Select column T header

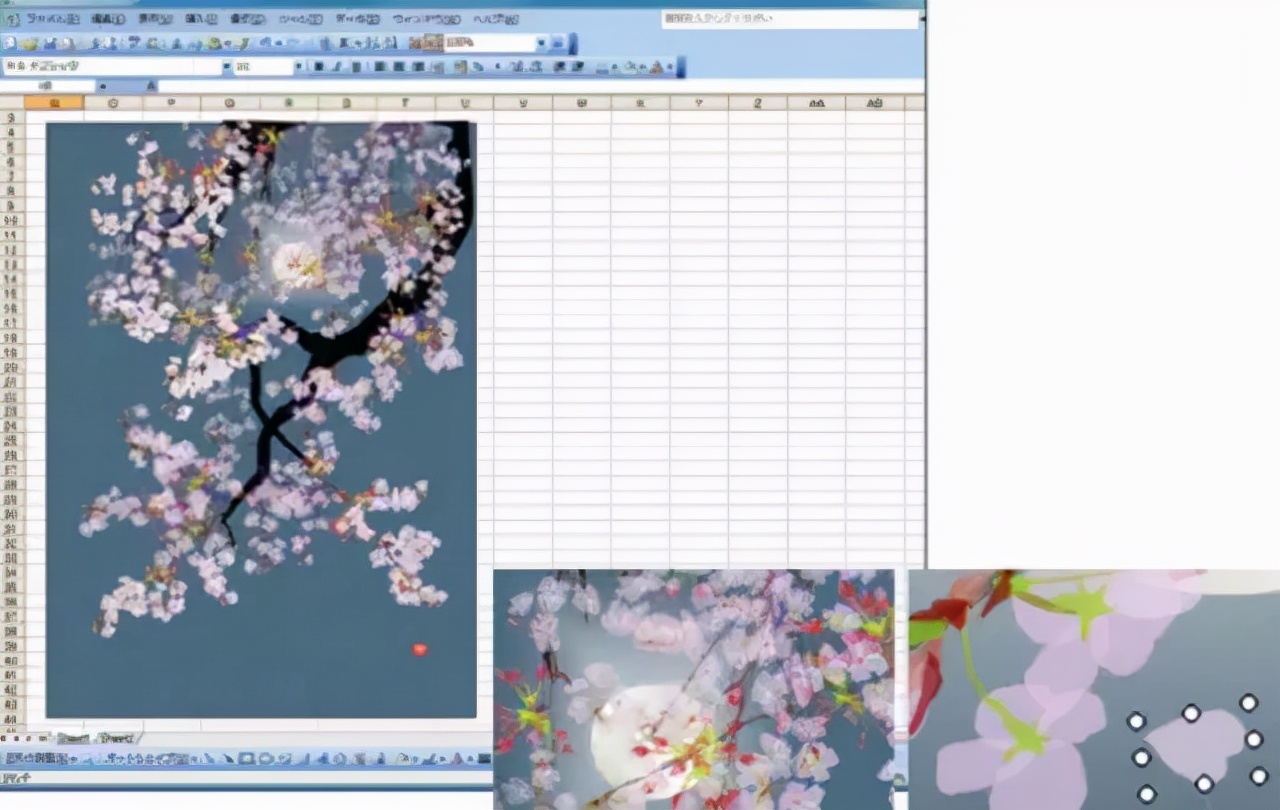[x=406, y=103]
